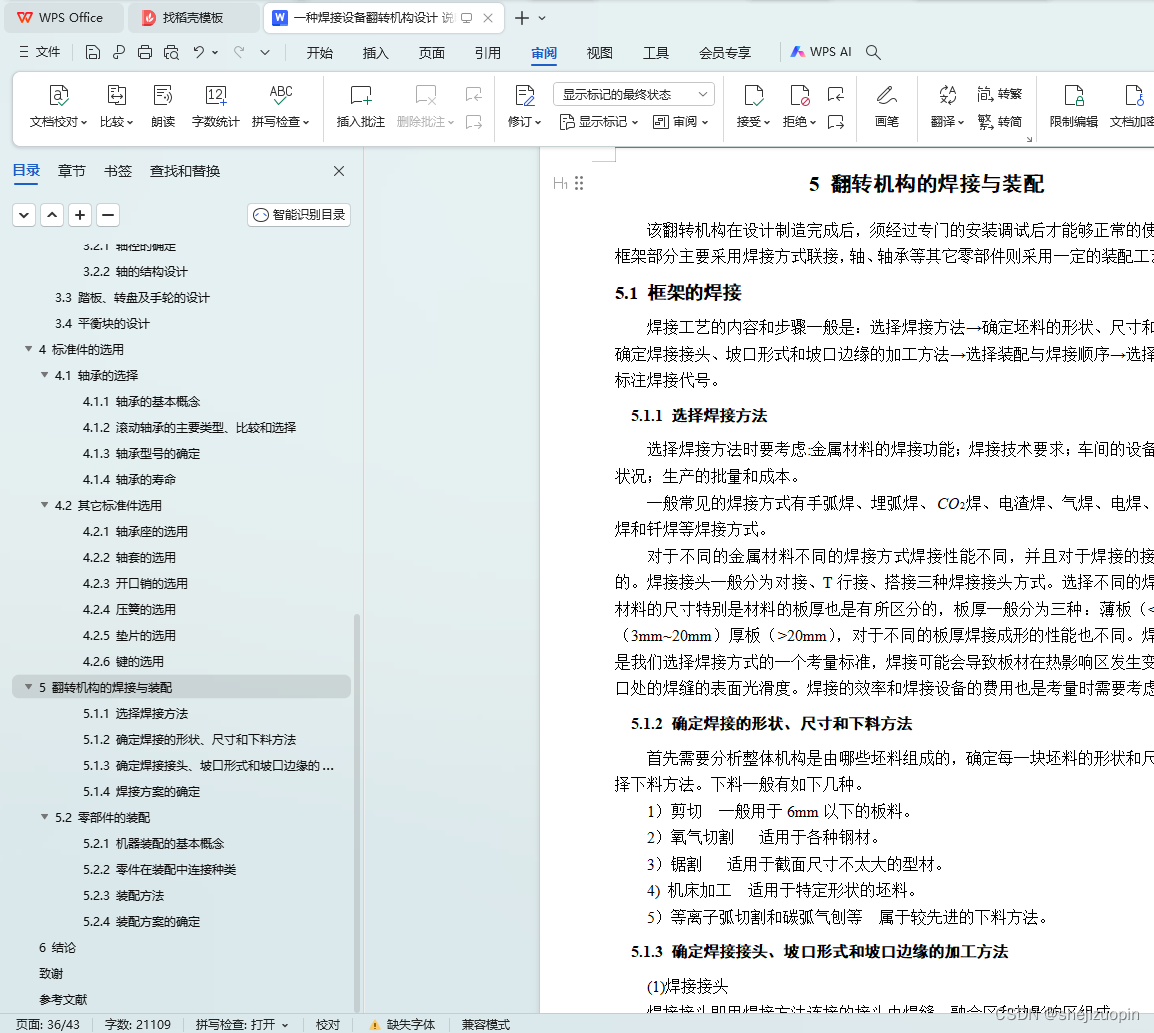Click the 拒绝 reject changes icon
Image resolution: width=1154 pixels, height=1033 pixels.
[799, 96]
